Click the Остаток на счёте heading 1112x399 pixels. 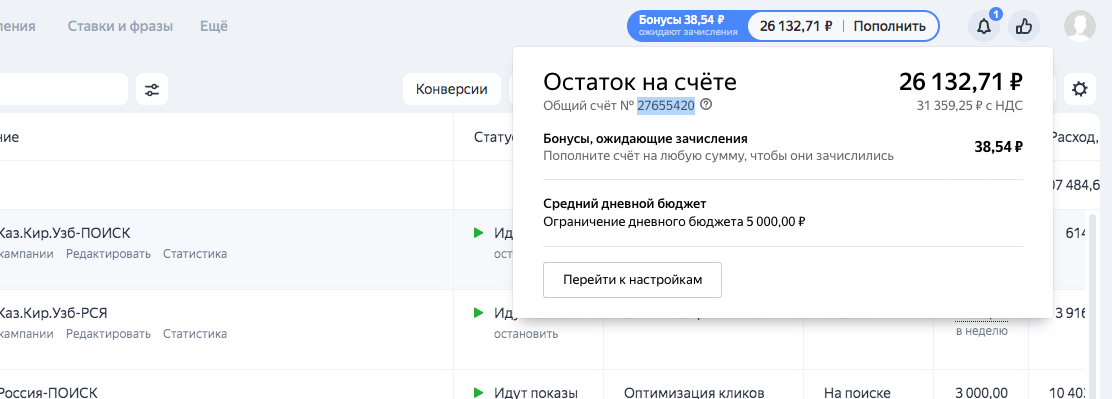coord(640,82)
